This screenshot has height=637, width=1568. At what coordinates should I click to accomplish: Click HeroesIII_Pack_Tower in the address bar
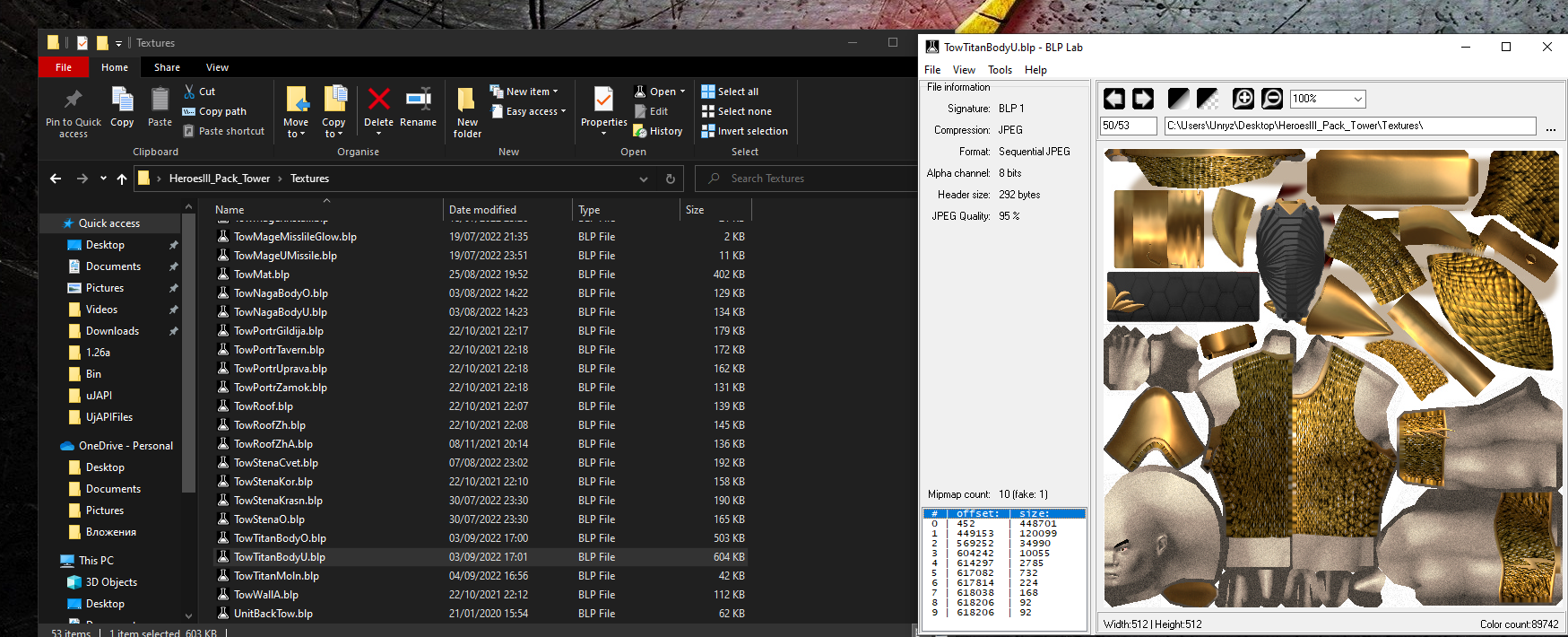point(220,179)
